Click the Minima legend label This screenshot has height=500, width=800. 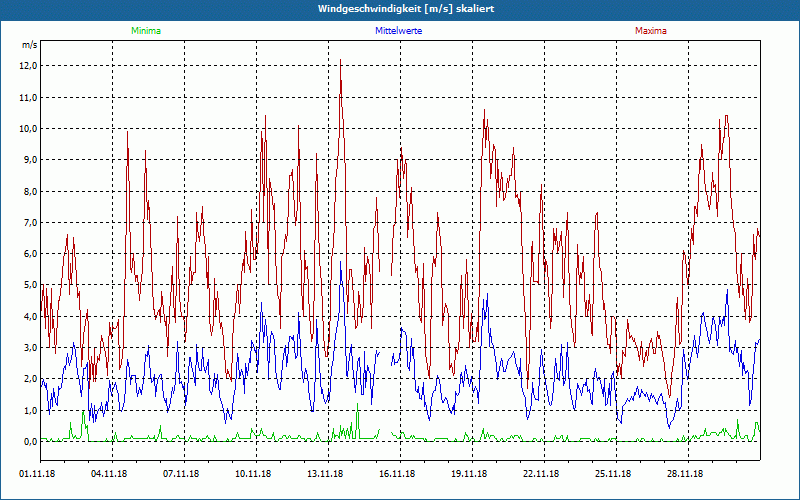pyautogui.click(x=146, y=31)
